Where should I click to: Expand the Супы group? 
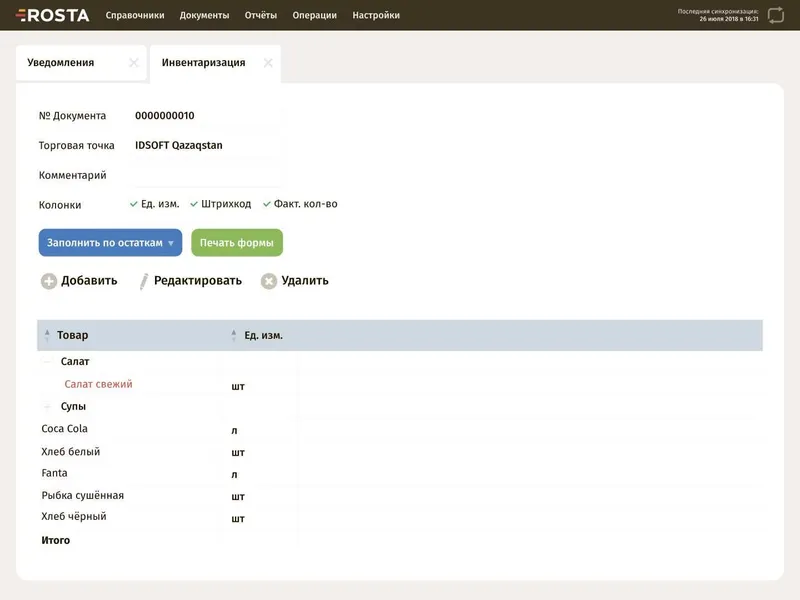(47, 406)
